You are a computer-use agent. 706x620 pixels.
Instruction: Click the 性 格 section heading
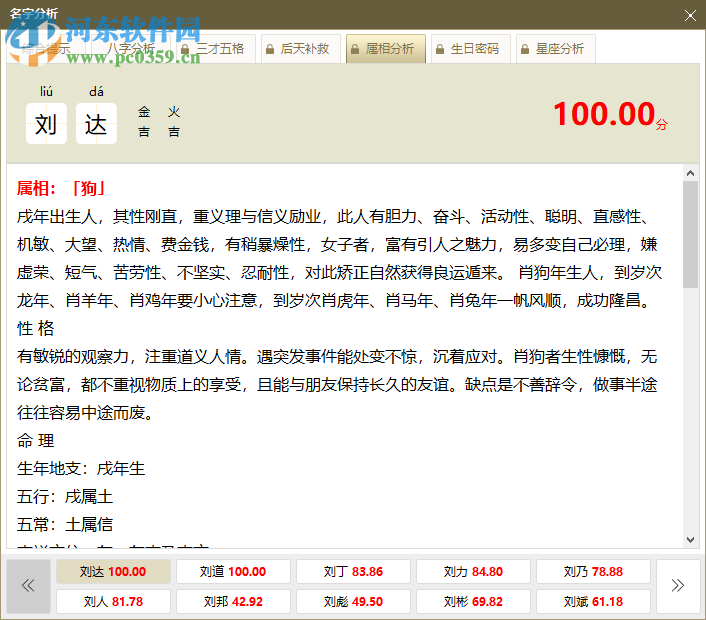(x=36, y=328)
